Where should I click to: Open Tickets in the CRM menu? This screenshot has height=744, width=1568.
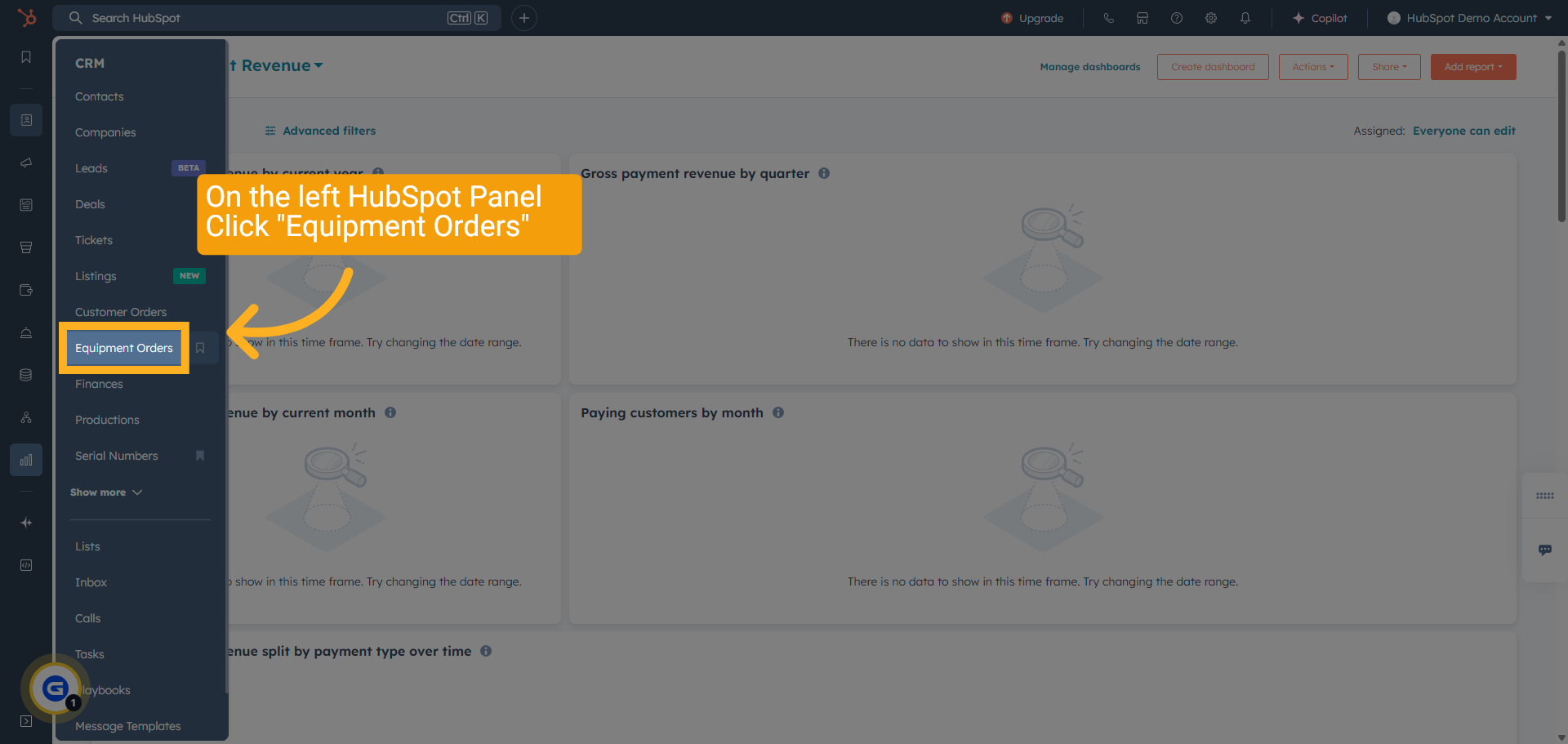(94, 240)
